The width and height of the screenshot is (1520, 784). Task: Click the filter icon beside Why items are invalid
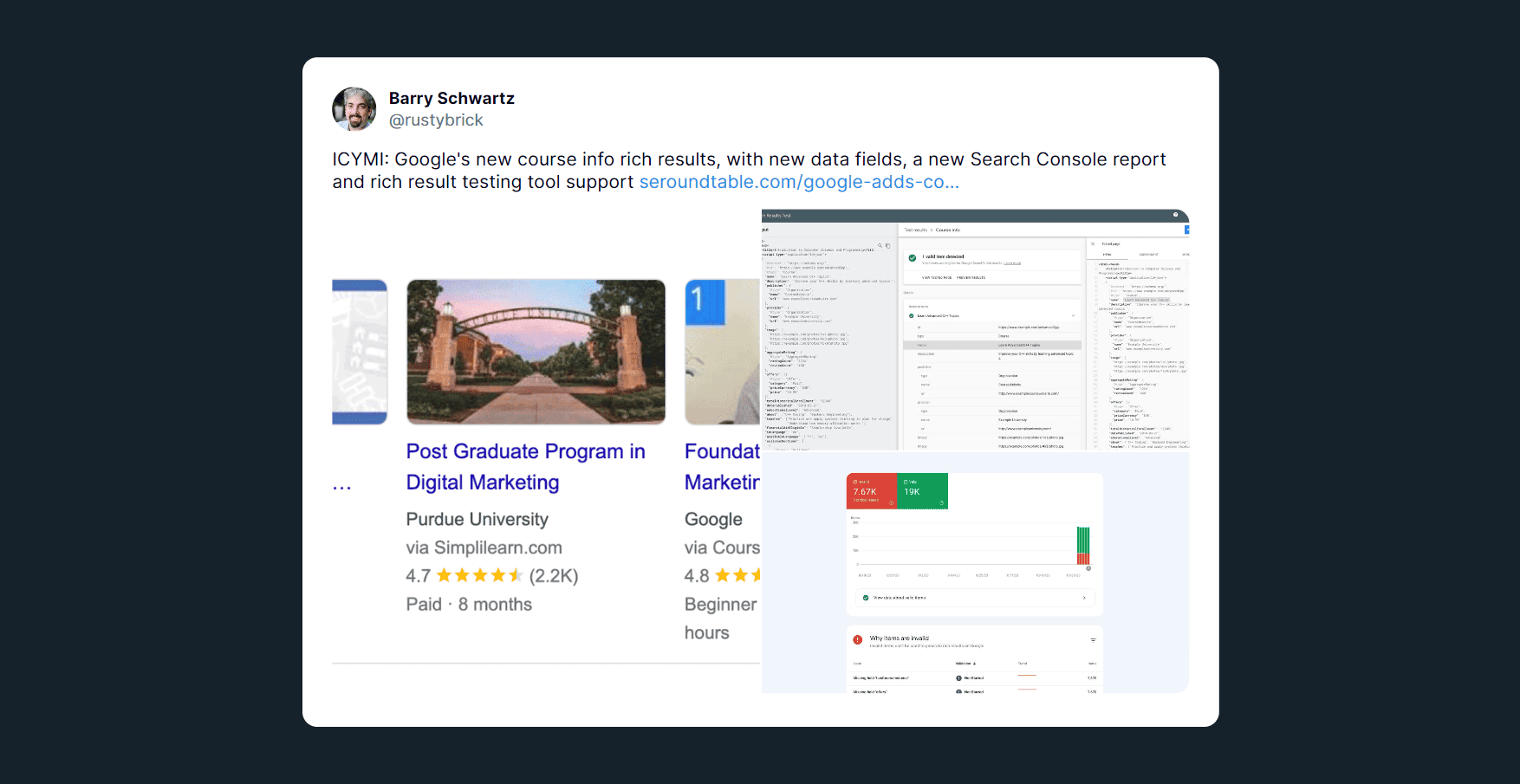coord(1093,640)
